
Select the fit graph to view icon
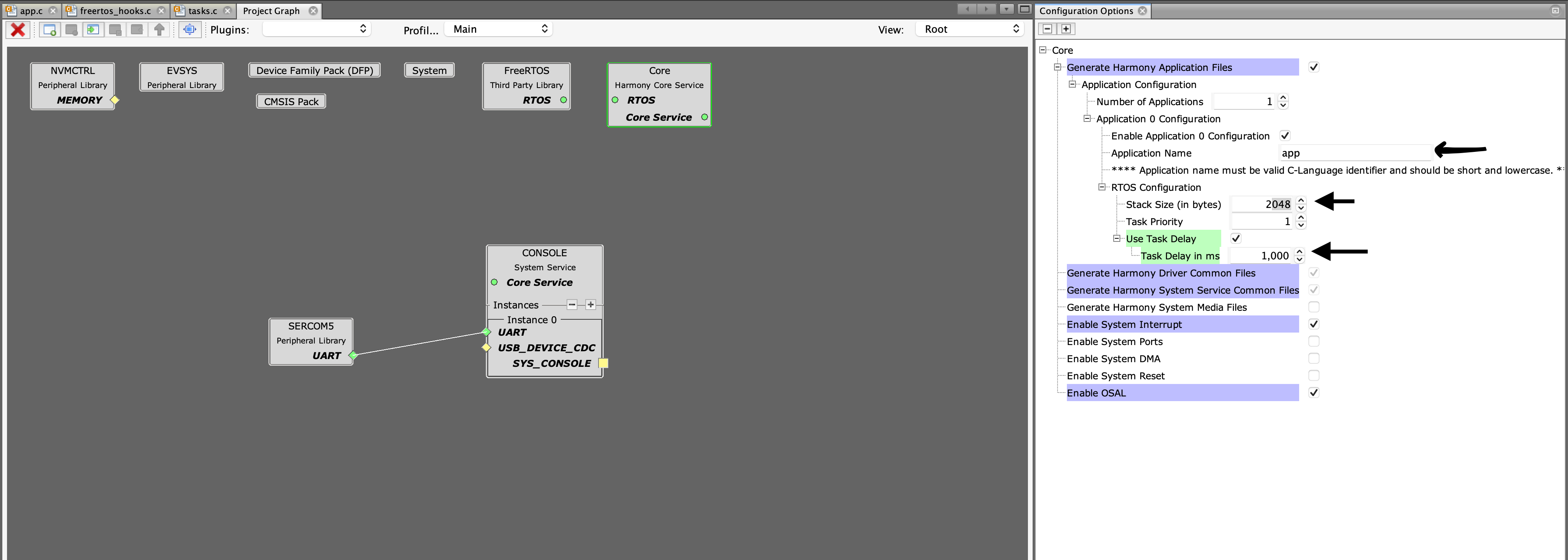[x=189, y=29]
